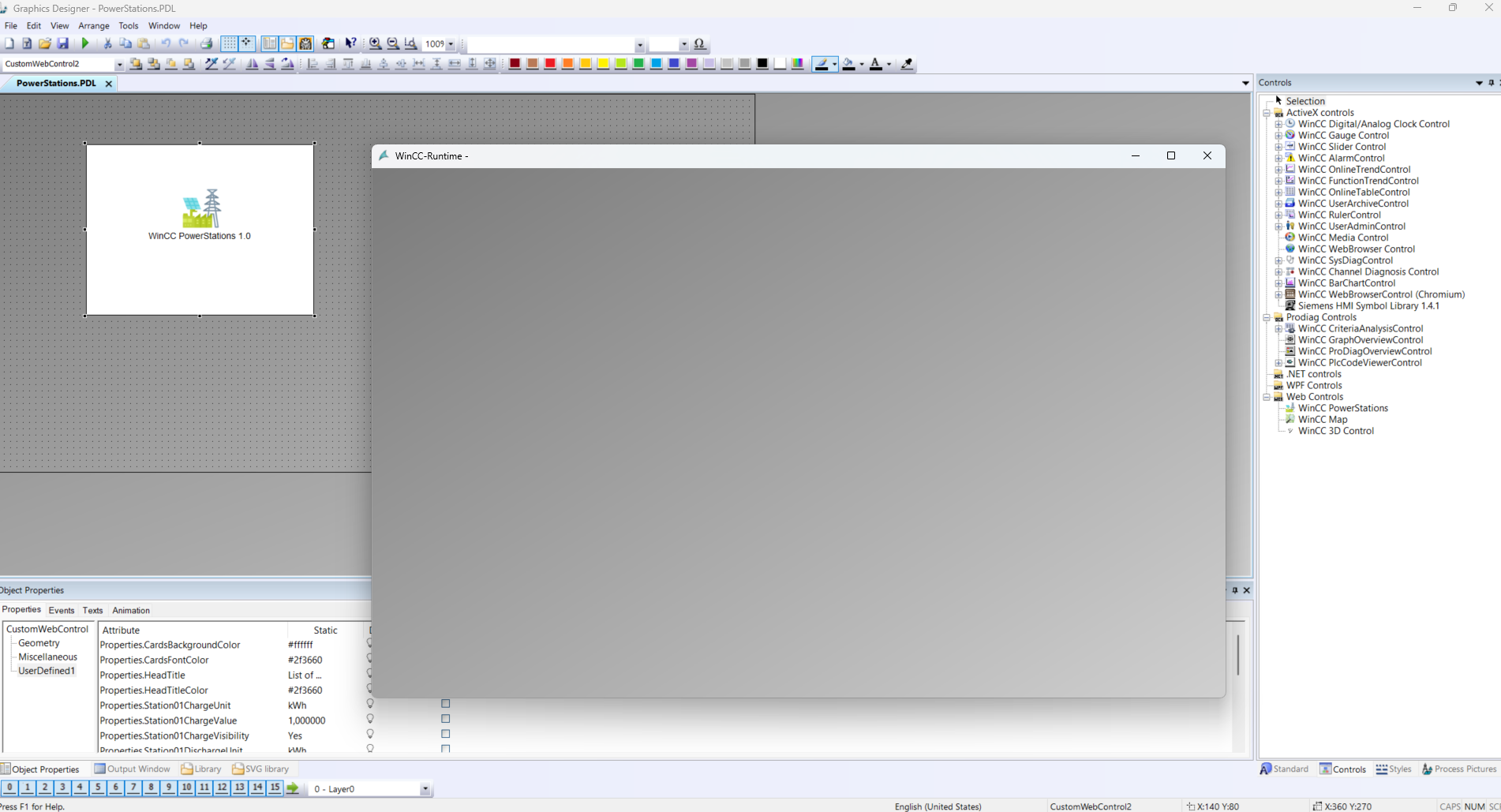
Task: Expand WinCC Gauge Control tree node
Action: (1278, 136)
